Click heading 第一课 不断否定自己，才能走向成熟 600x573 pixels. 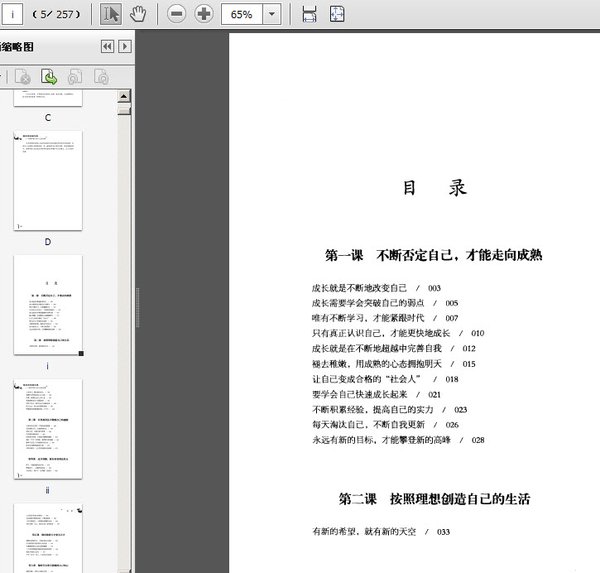click(434, 255)
